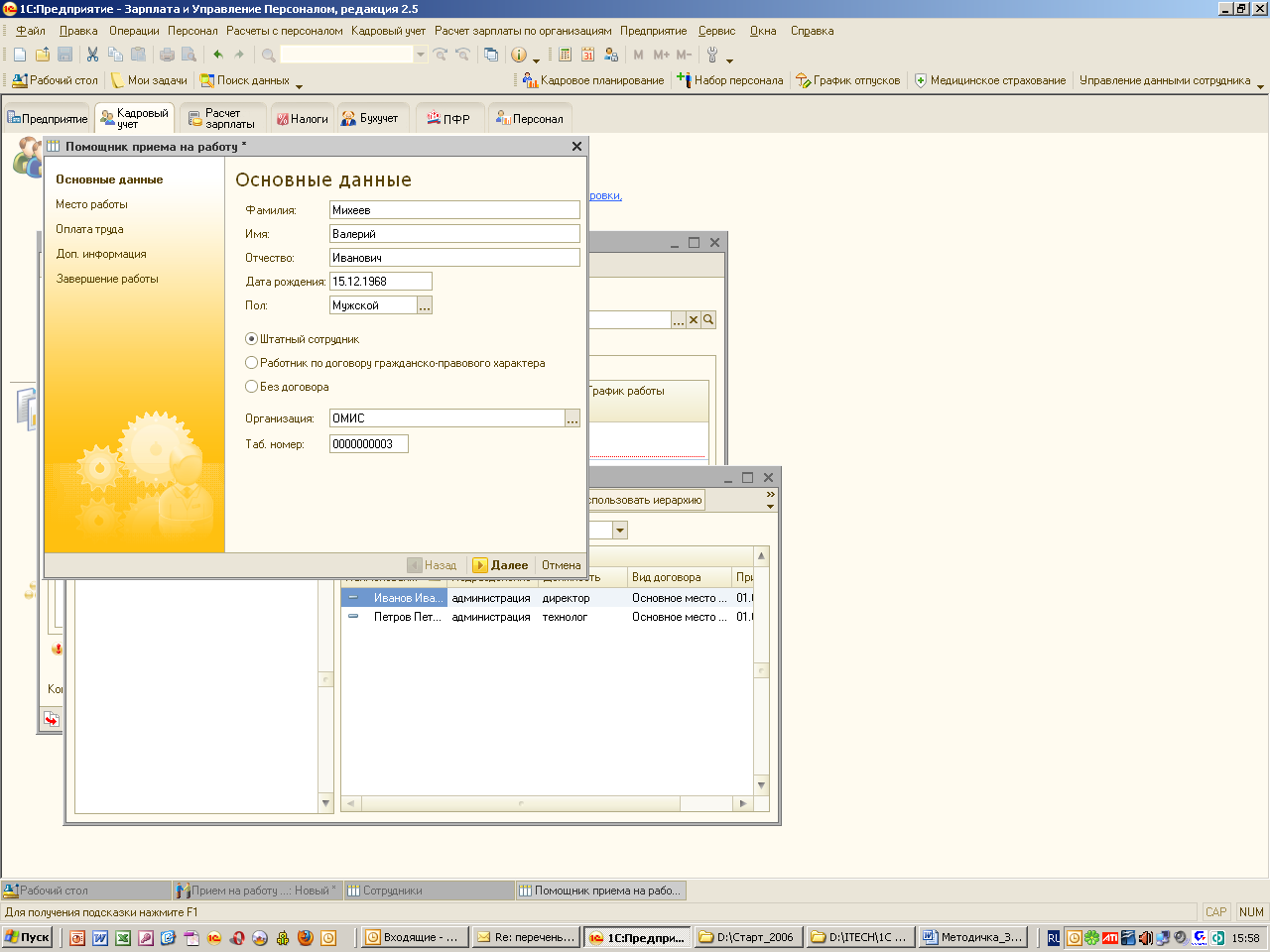Click the wrench settings toolbar icon

coord(712,55)
